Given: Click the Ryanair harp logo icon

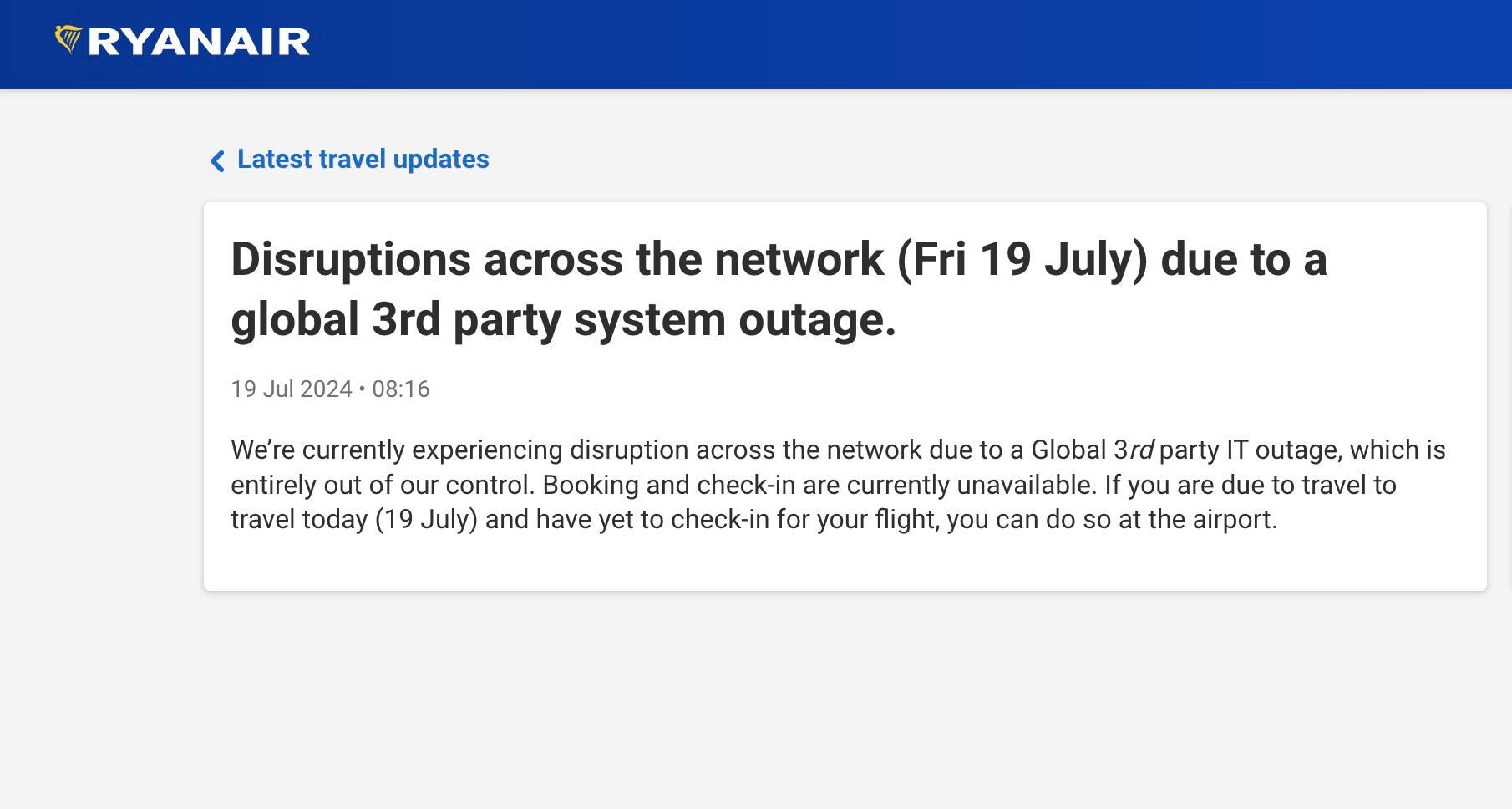Looking at the screenshot, I should 68,39.
